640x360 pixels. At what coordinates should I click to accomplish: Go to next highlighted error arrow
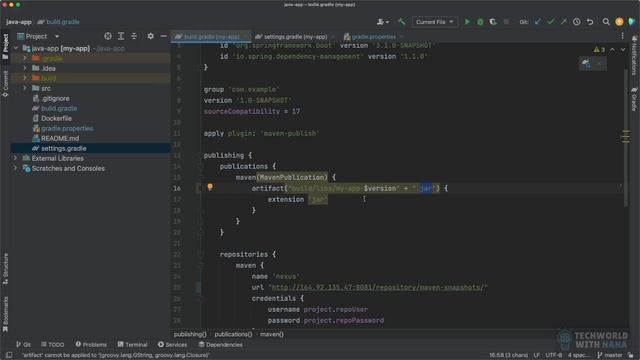pos(623,49)
